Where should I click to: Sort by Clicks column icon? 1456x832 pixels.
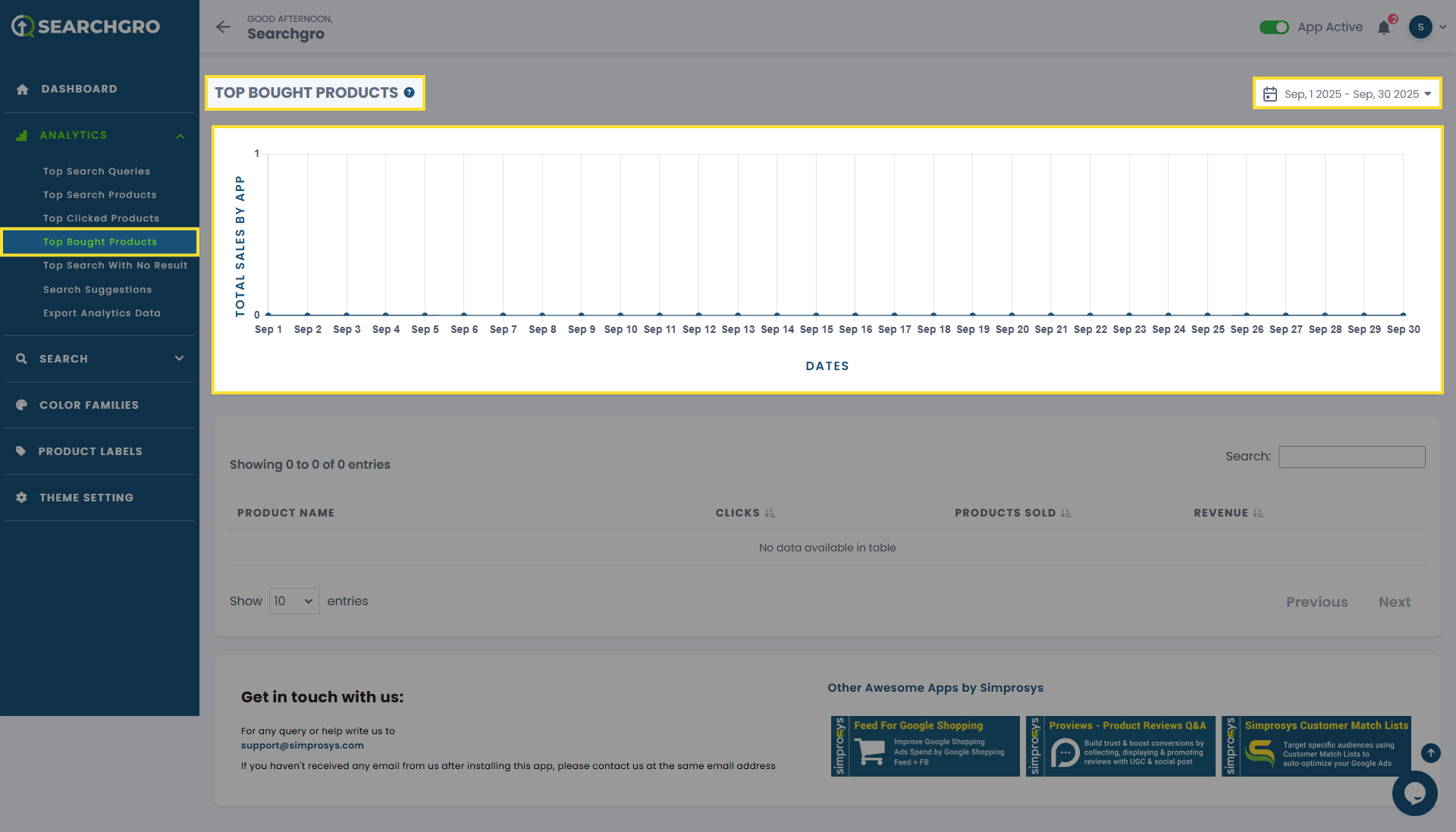coord(770,513)
